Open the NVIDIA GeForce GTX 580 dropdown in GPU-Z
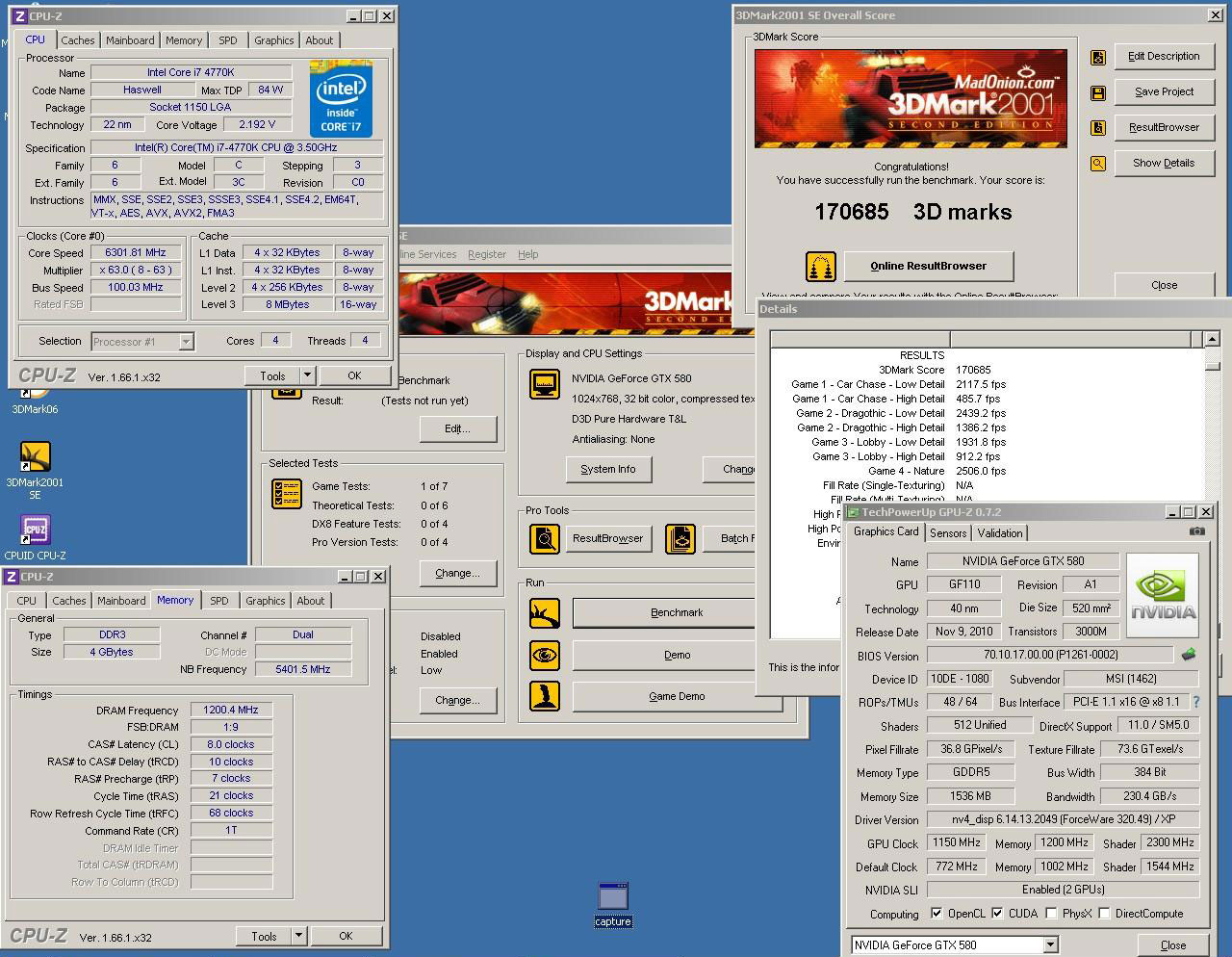This screenshot has width=1232, height=957. coord(1050,945)
